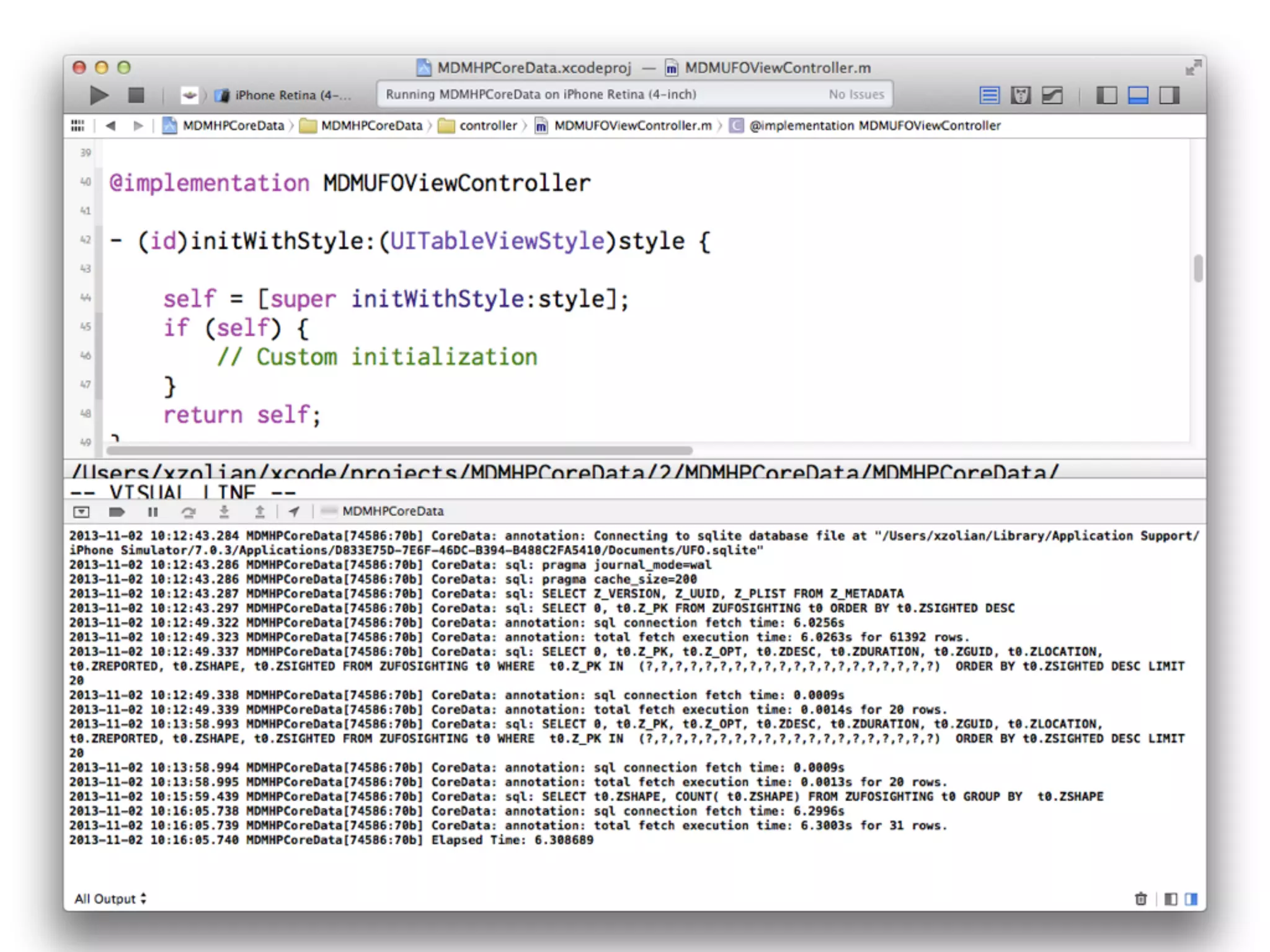The height and width of the screenshot is (952, 1270).
Task: Pause program execution
Action: pyautogui.click(x=153, y=511)
